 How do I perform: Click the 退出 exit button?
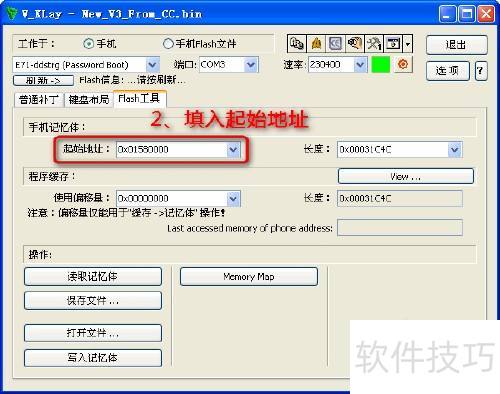456,45
